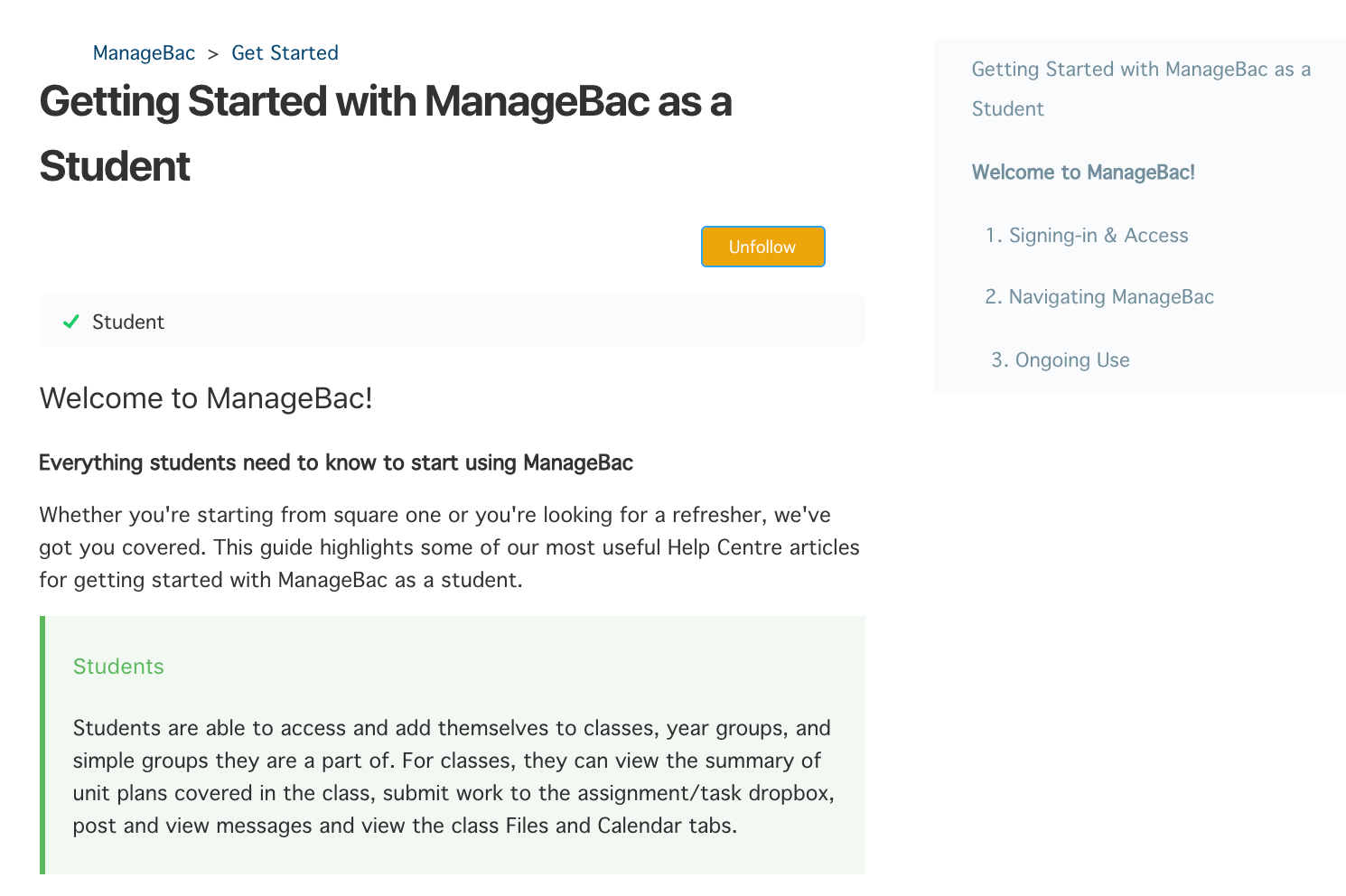Image resolution: width=1346 pixels, height=896 pixels.
Task: Click the orange Unfollow button
Action: pos(762,247)
